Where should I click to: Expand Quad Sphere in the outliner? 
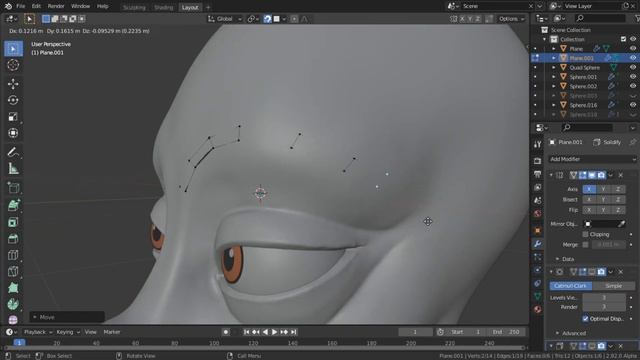point(554,67)
